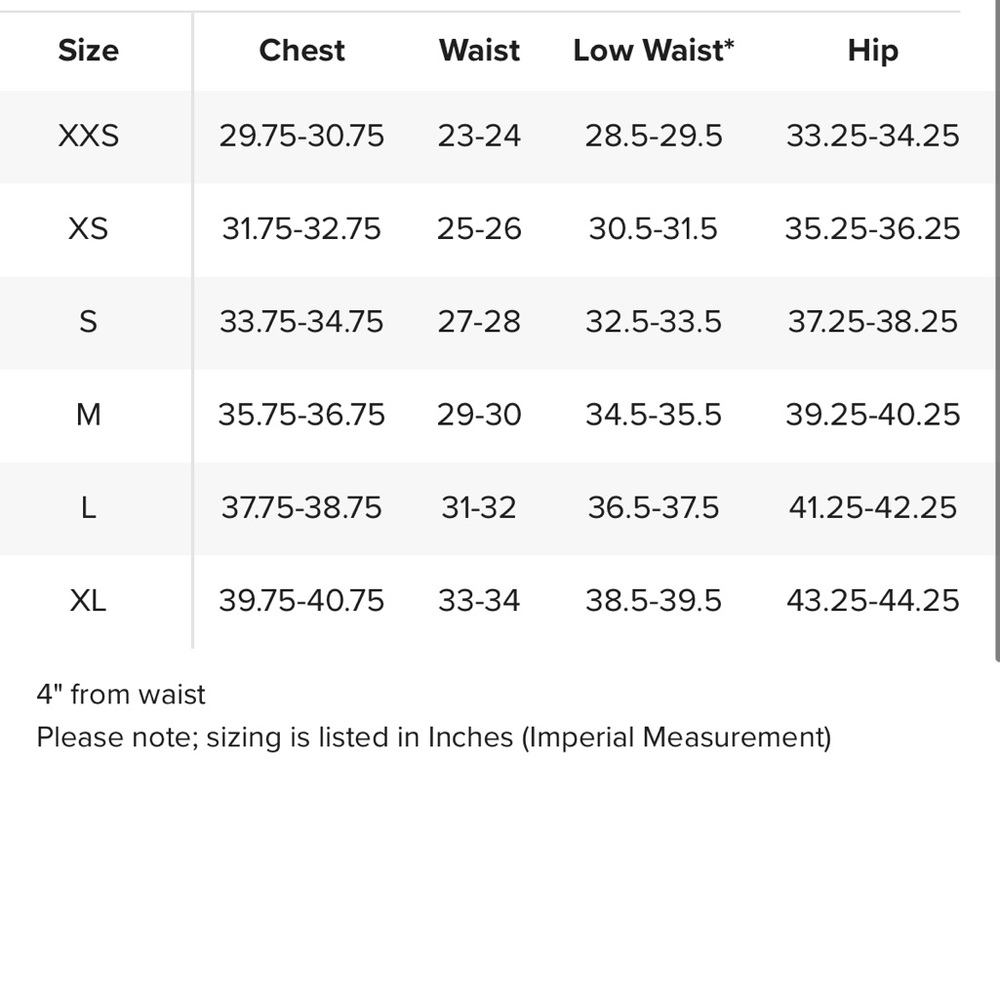Click the '4" from waist' footnote text

click(x=121, y=694)
